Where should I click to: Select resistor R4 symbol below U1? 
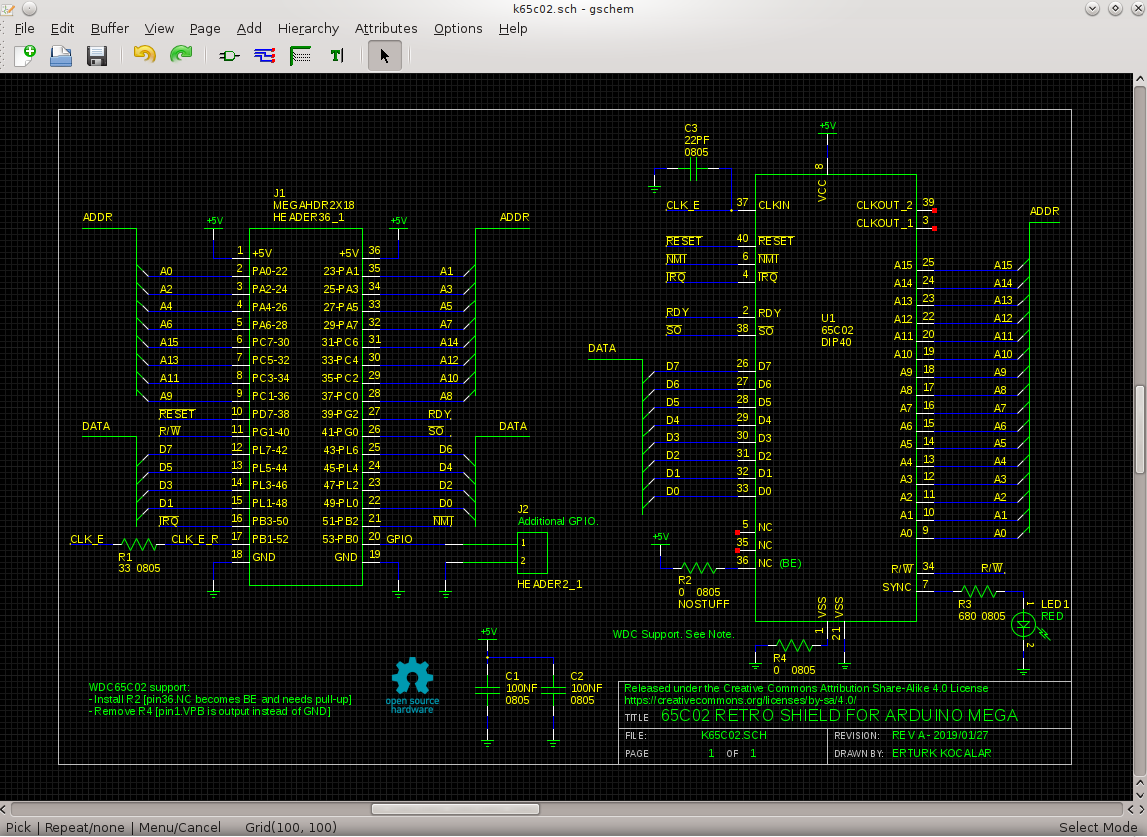(794, 645)
